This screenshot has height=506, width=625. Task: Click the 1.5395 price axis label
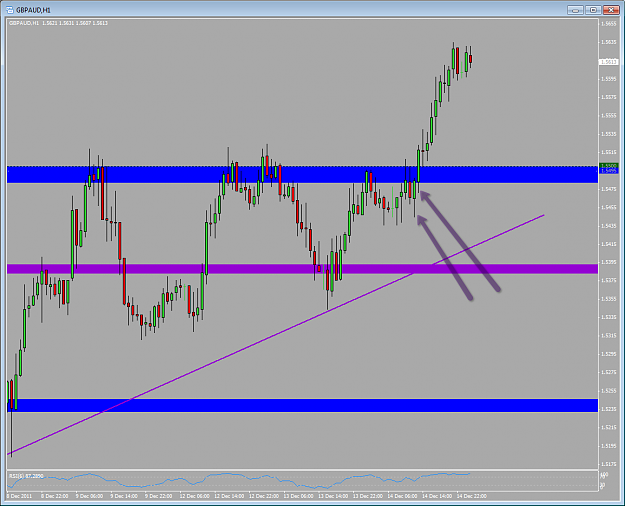coord(609,262)
